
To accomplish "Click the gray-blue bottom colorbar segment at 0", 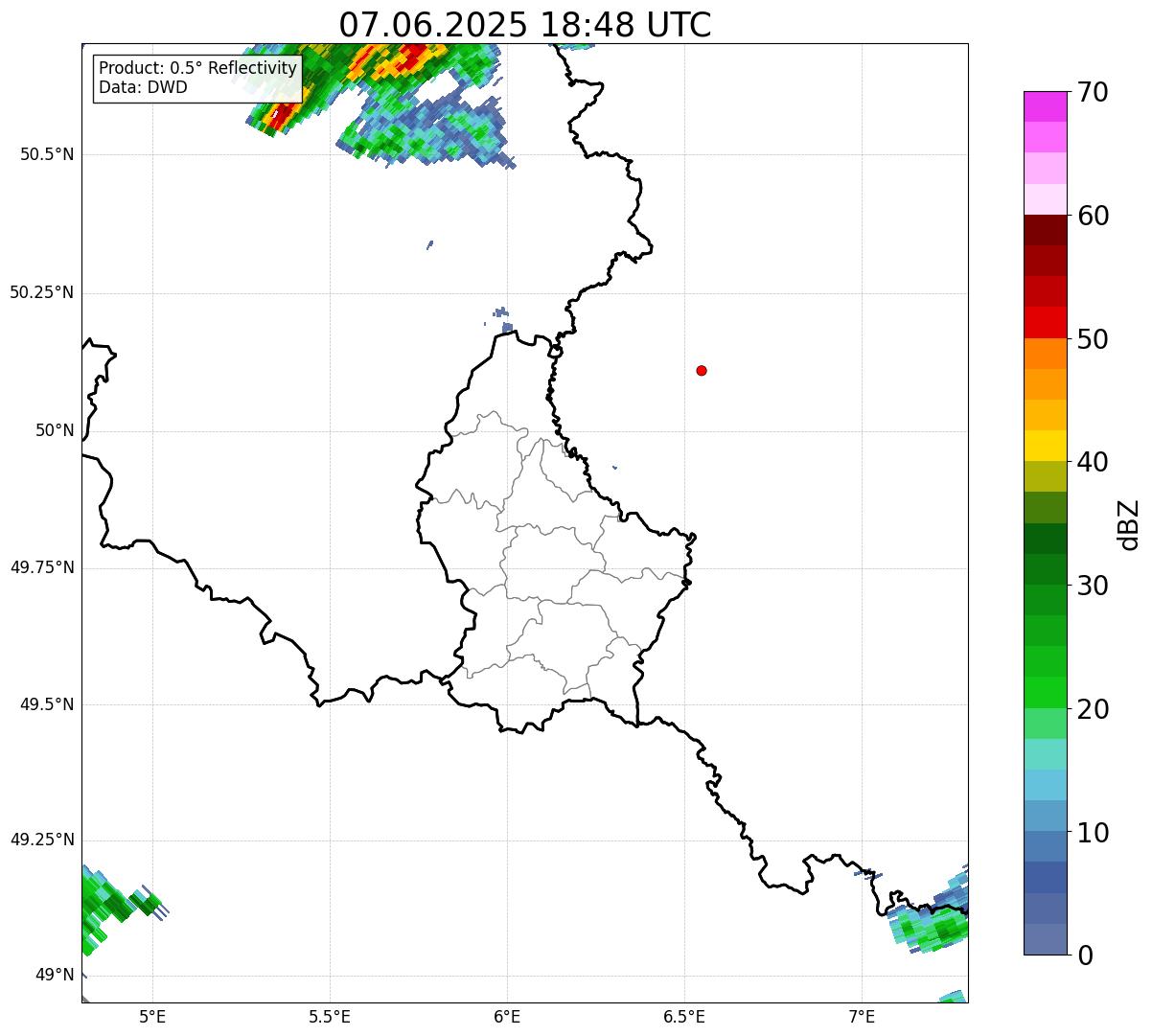I will pyautogui.click(x=1046, y=939).
